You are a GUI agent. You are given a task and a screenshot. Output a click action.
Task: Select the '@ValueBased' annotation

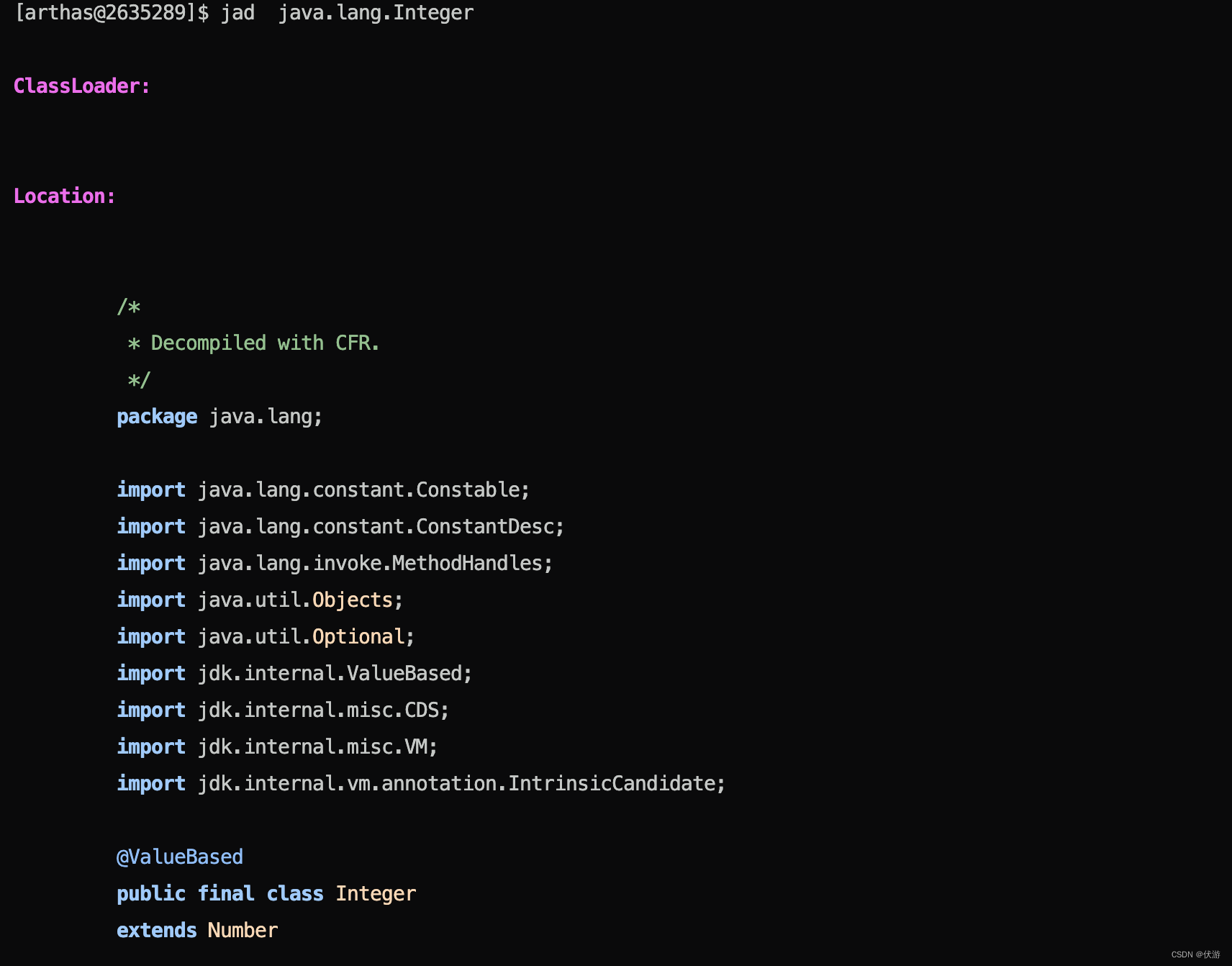pyautogui.click(x=180, y=857)
